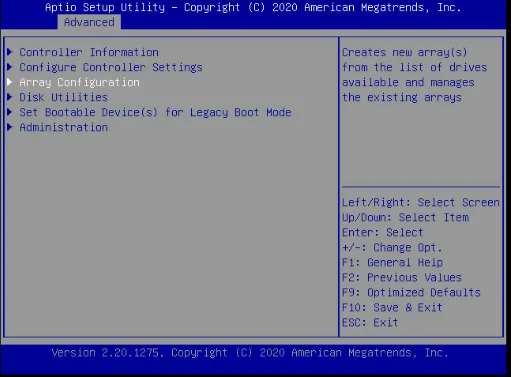Screen dimensions: 511x377
Task: Click the arrow beside Set Bootable Device(s)
Action: [10, 112]
